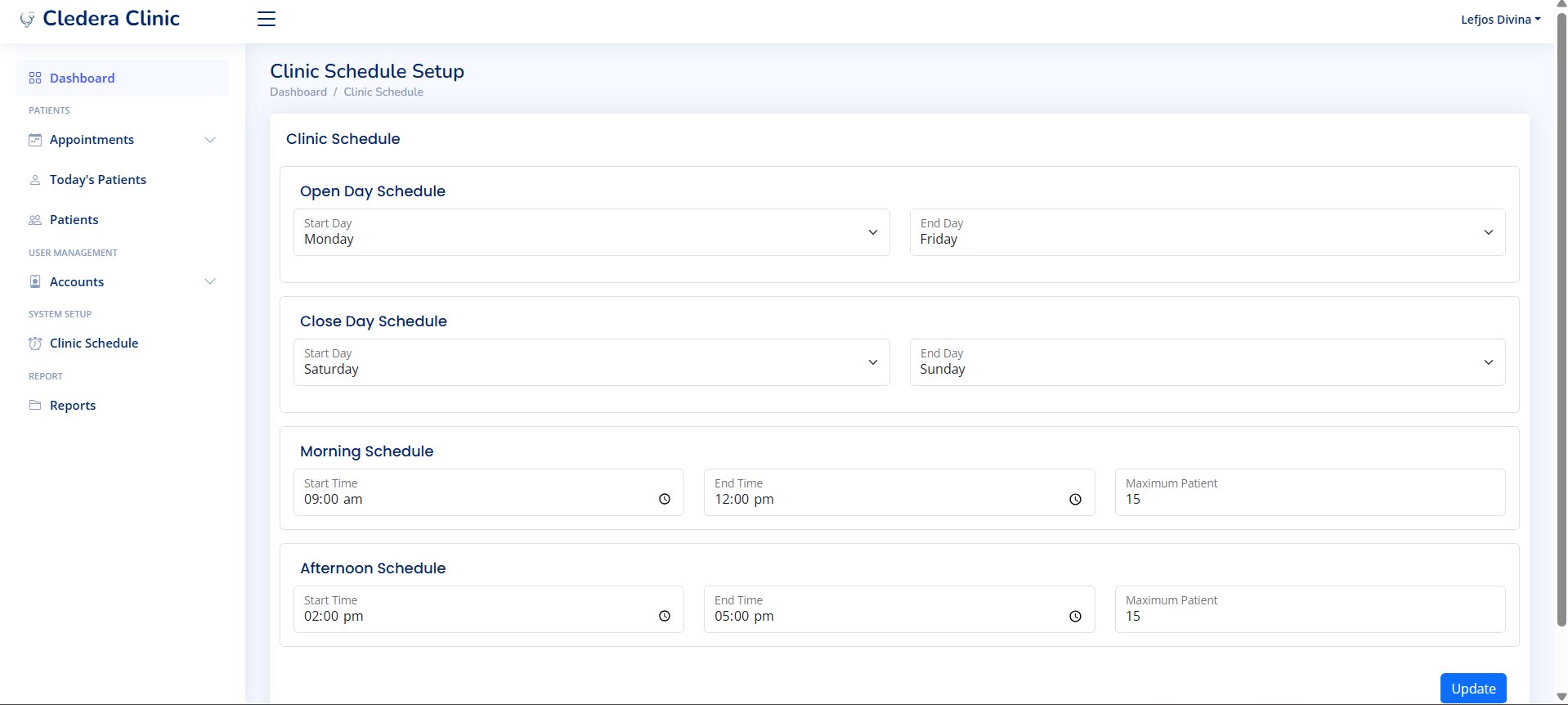Open the Open Day End Day dropdown
Image resolution: width=1568 pixels, height=705 pixels.
tap(1207, 232)
